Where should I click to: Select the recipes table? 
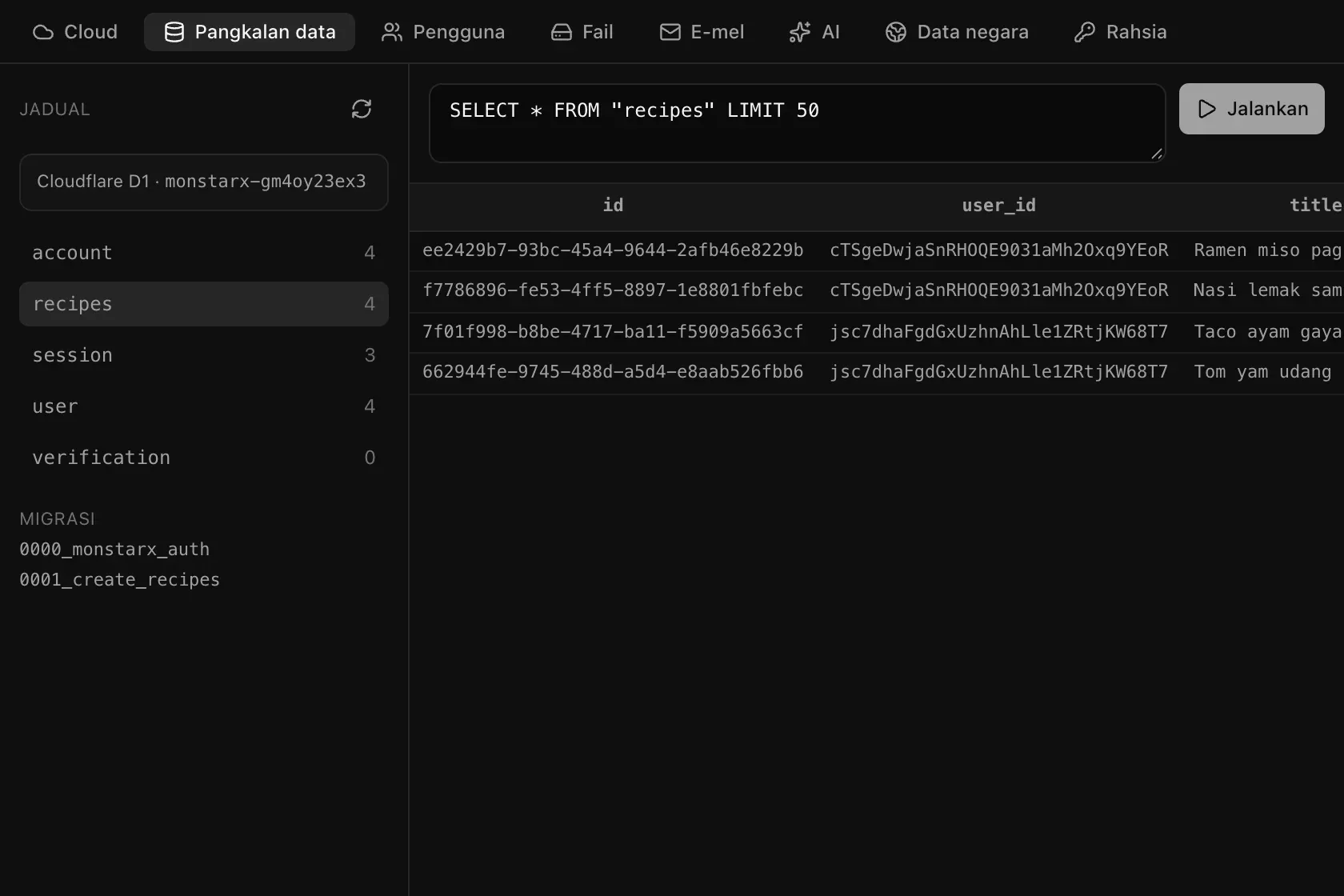tap(204, 304)
